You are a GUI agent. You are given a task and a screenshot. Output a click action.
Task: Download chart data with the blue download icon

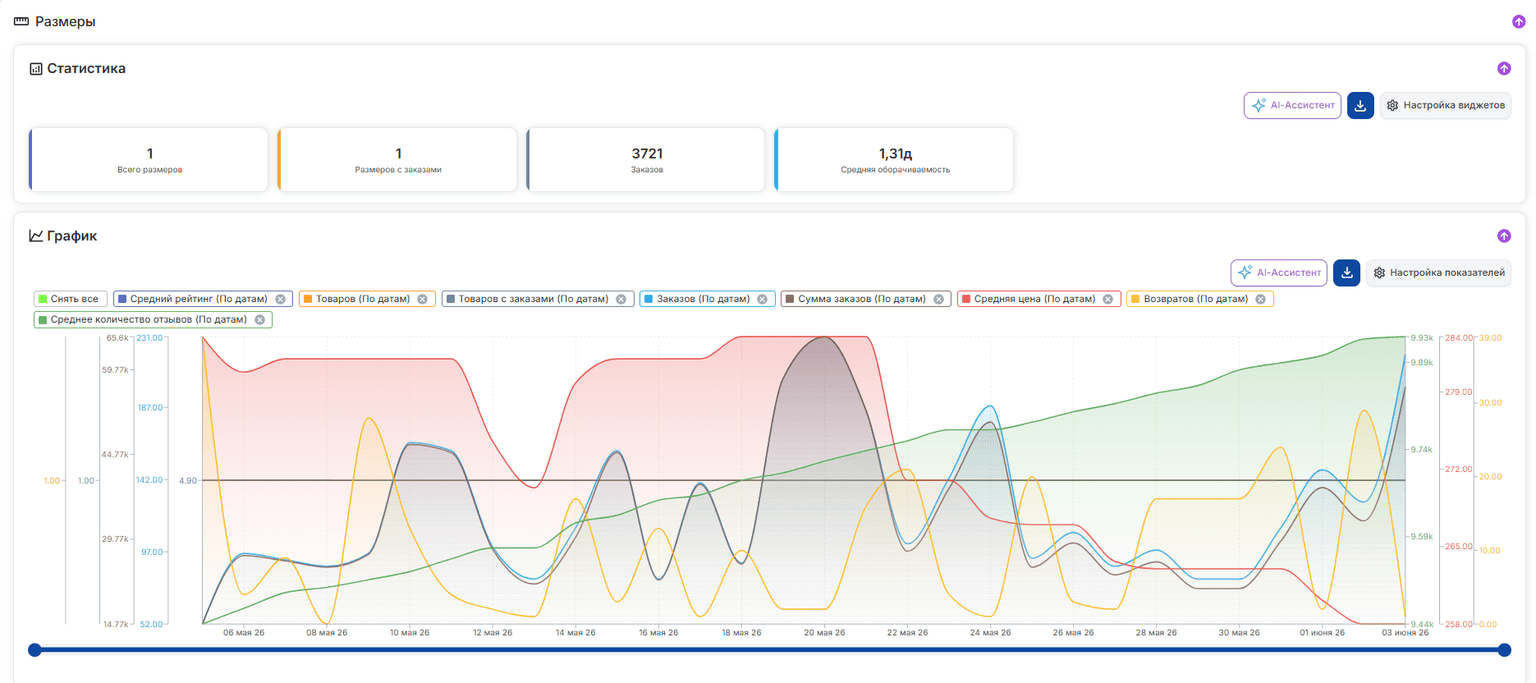[x=1346, y=273]
